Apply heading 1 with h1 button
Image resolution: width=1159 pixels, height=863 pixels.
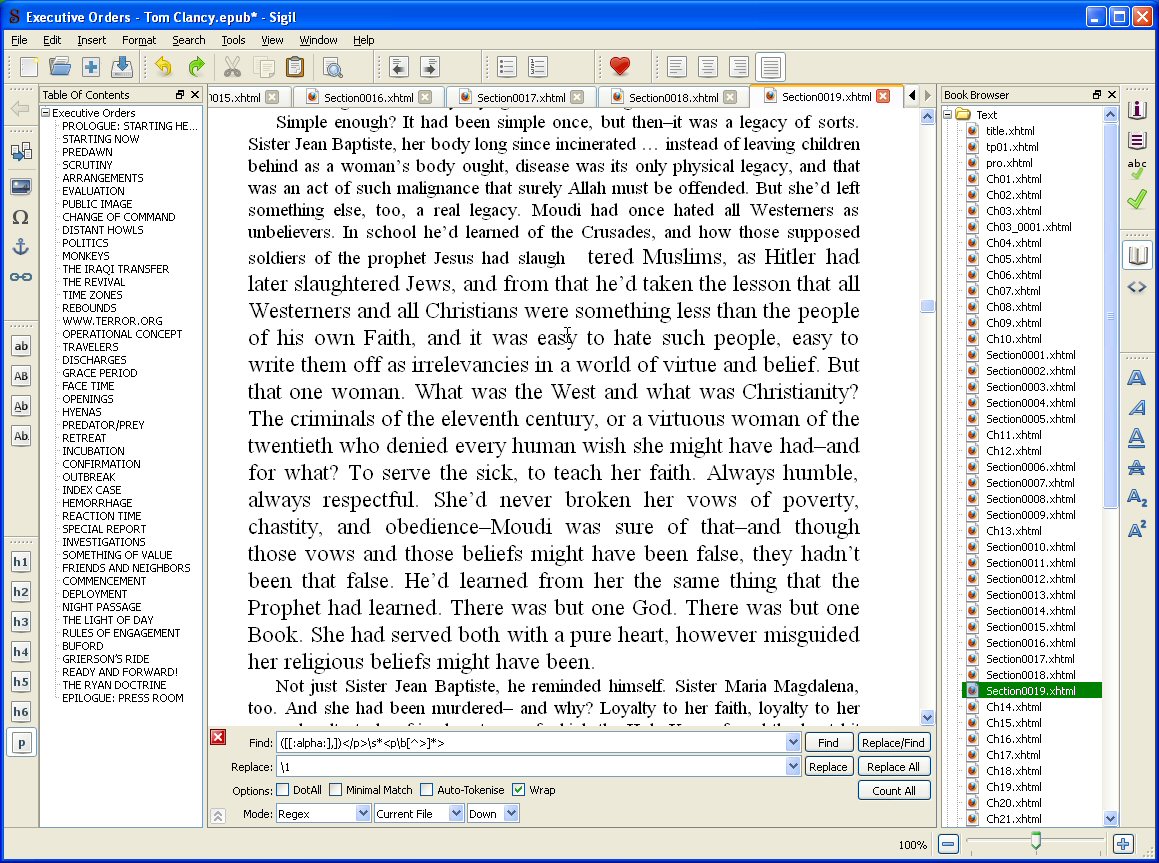tap(21, 562)
